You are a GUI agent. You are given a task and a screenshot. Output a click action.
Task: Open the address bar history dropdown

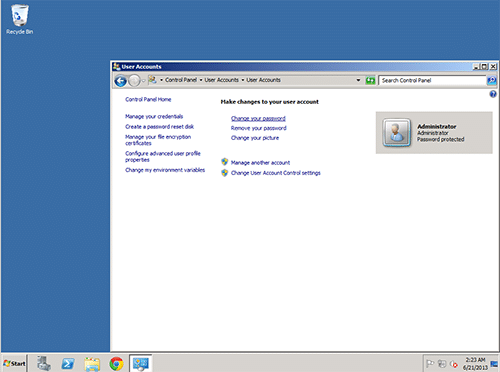358,80
